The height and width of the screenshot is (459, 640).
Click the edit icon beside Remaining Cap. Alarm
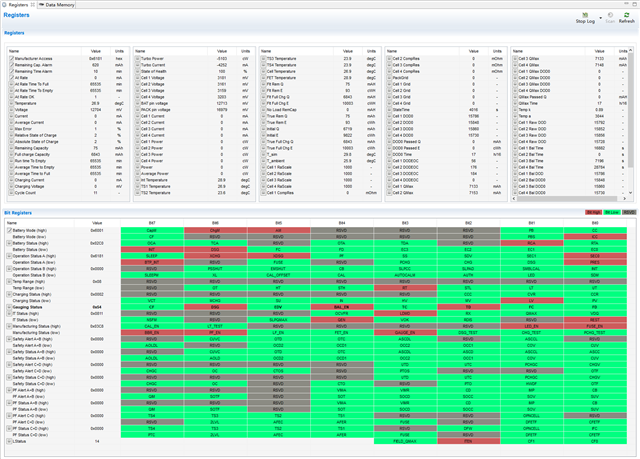click(x=11, y=65)
